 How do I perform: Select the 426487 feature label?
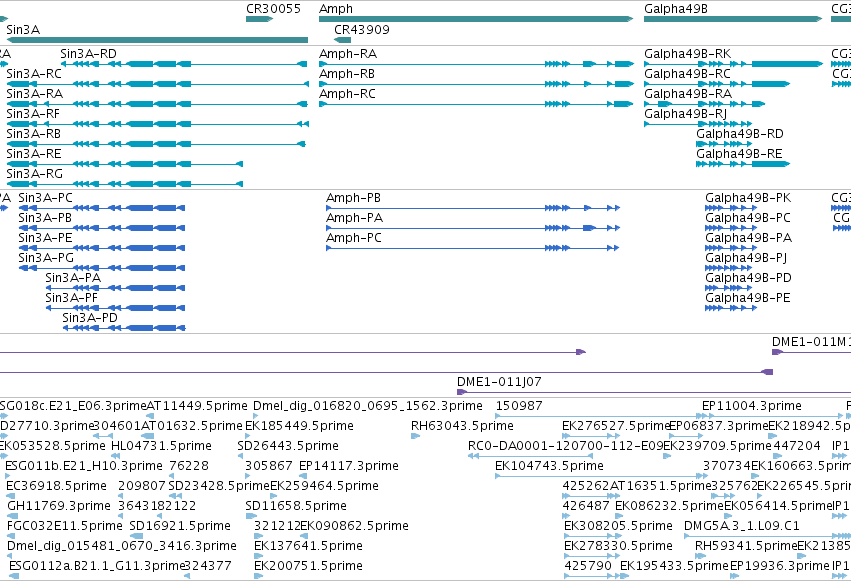[586, 507]
